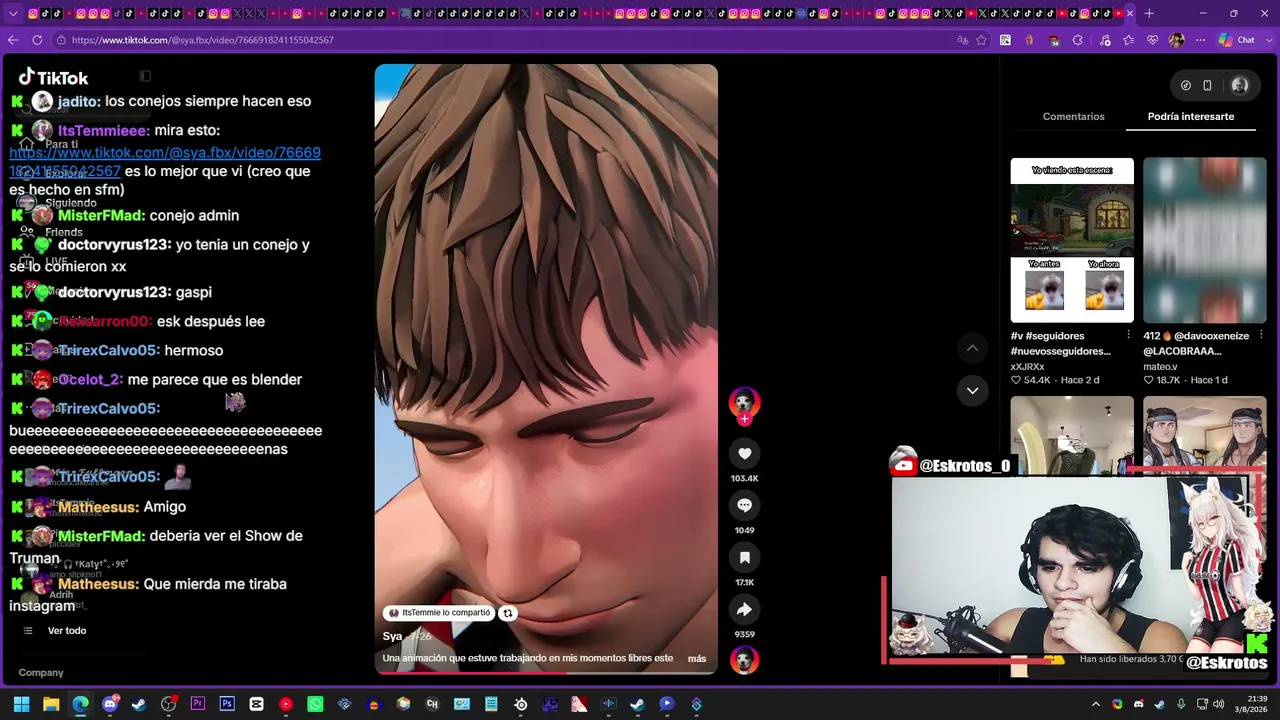Open the davooxeneize recommended video thumbnail

click(1204, 240)
